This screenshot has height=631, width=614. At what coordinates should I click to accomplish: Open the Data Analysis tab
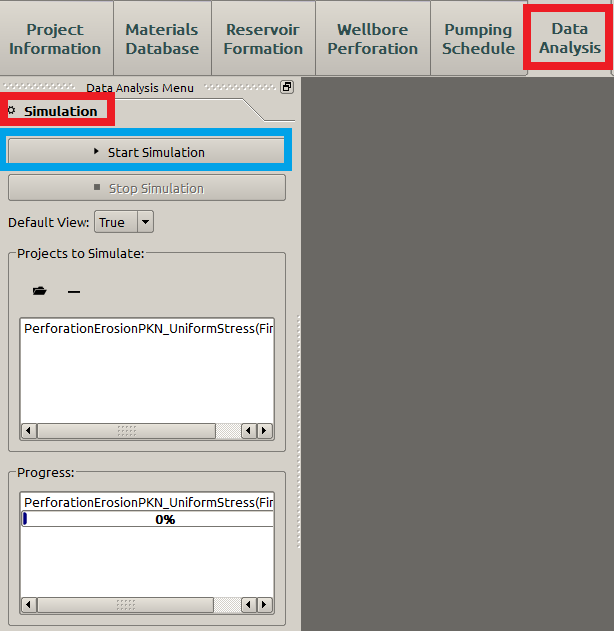[x=569, y=37]
